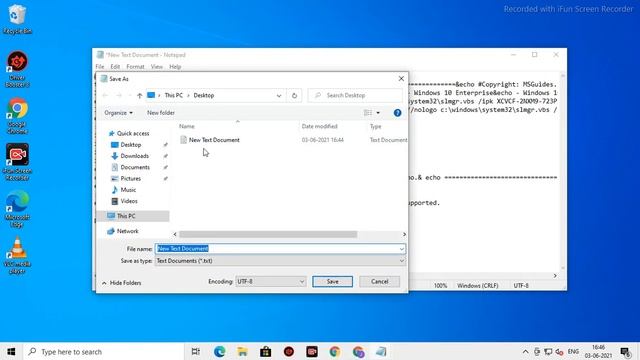640x360 pixels.
Task: Expand File name history dropdown
Action: click(402, 249)
